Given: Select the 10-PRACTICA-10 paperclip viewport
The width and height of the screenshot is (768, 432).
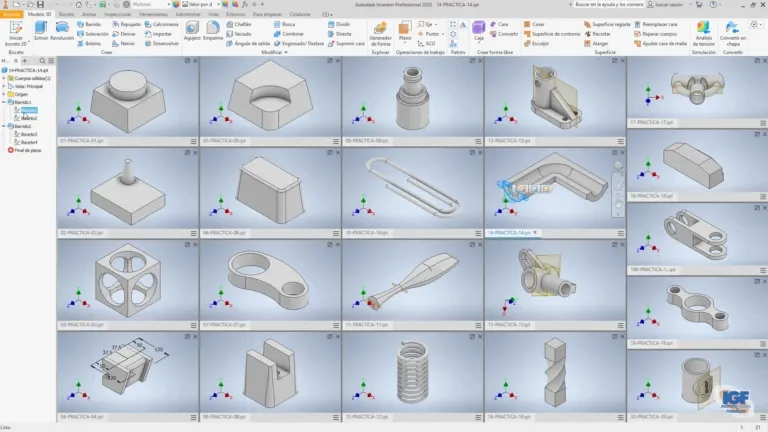Looking at the screenshot, I should (x=412, y=189).
